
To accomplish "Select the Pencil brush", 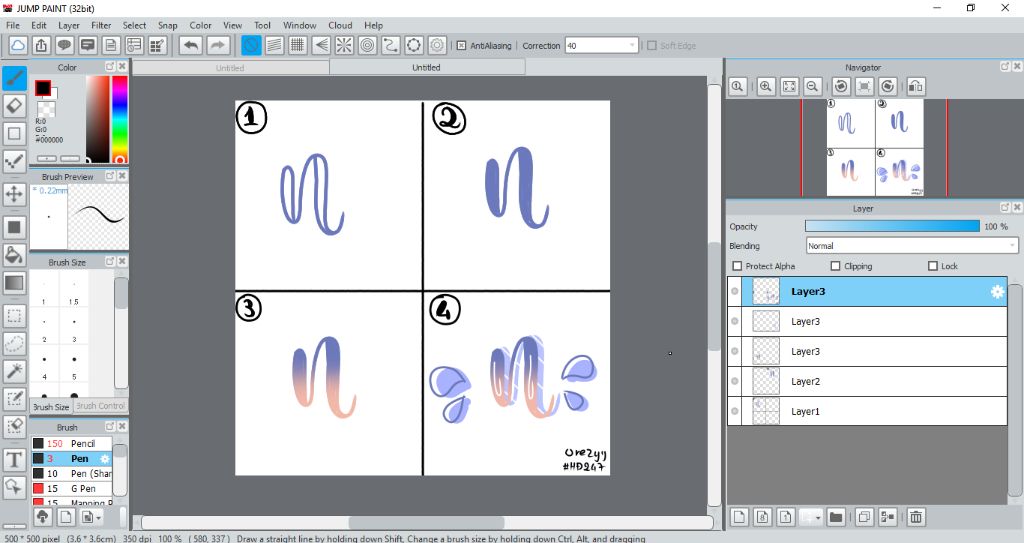I will click(72, 443).
